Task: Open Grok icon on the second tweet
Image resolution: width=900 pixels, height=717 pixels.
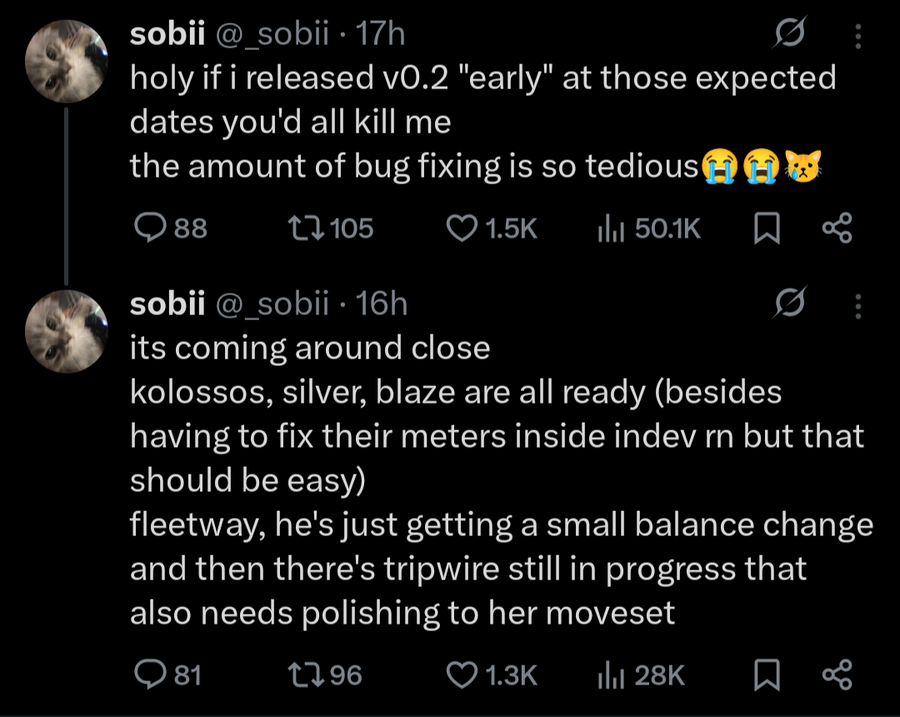Action: click(786, 304)
